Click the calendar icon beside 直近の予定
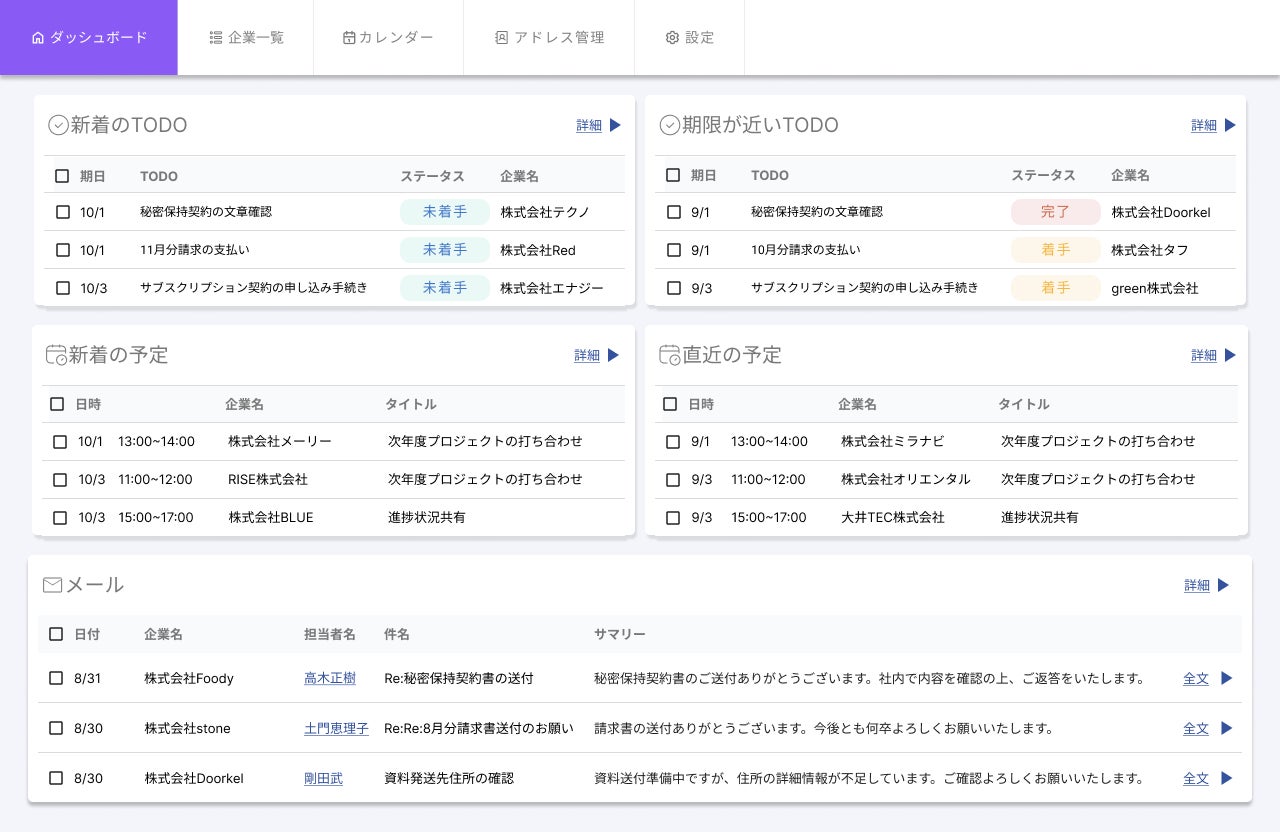This screenshot has height=832, width=1280. 670,355
